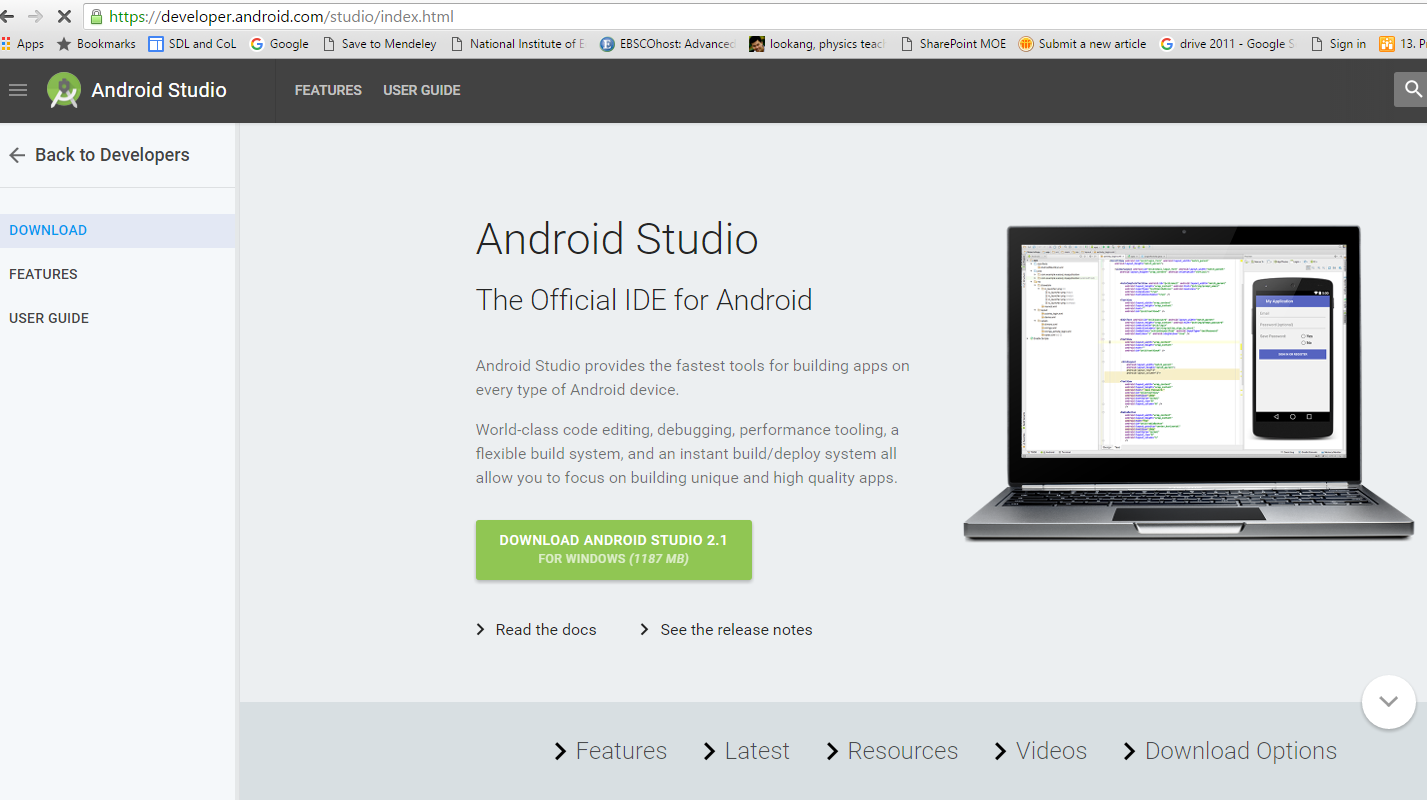Click the Android Studio title in header
The width and height of the screenshot is (1427, 800).
159,90
